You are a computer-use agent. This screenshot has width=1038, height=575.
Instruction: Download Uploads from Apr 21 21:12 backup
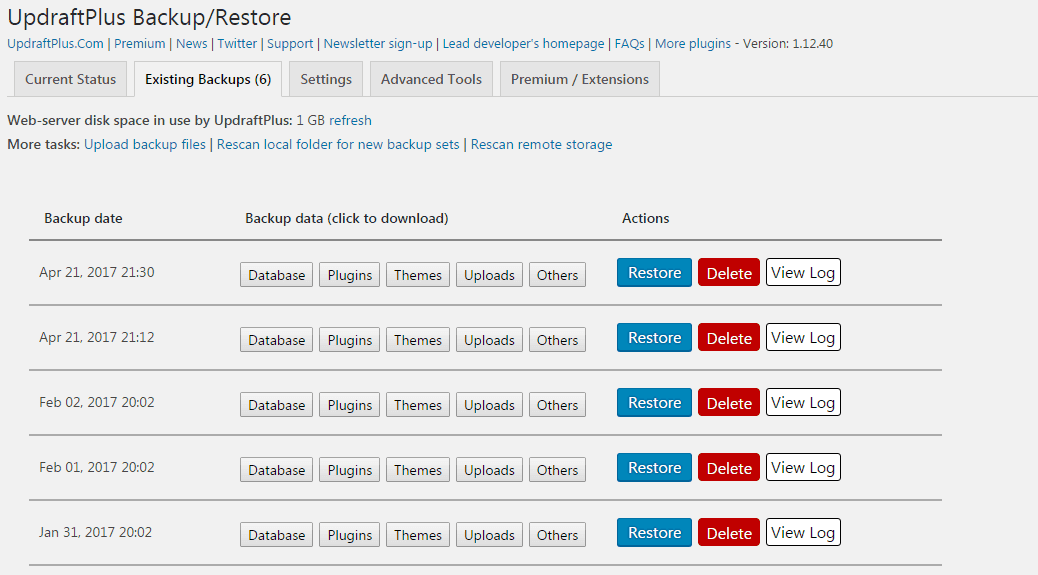tap(489, 340)
